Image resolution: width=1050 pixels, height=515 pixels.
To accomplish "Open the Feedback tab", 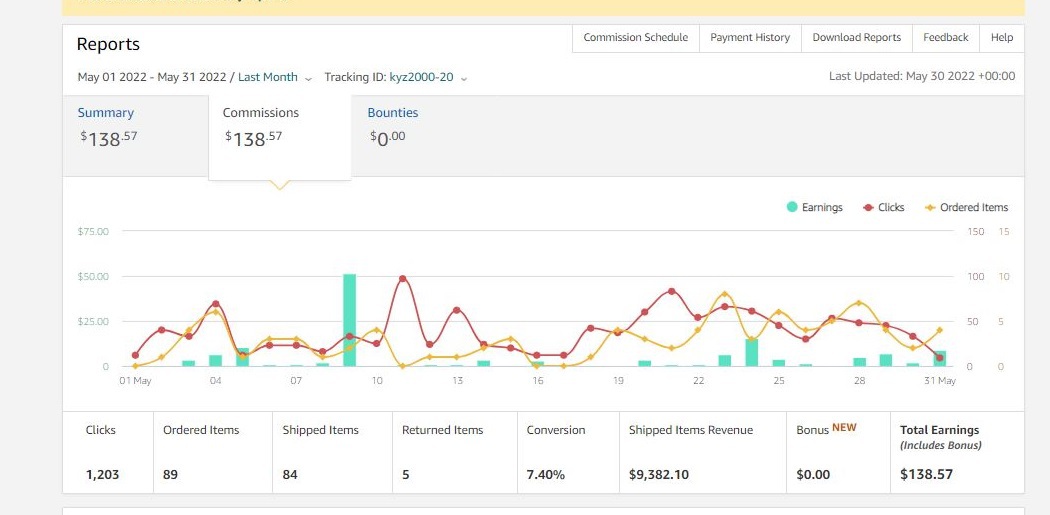I will [x=946, y=38].
